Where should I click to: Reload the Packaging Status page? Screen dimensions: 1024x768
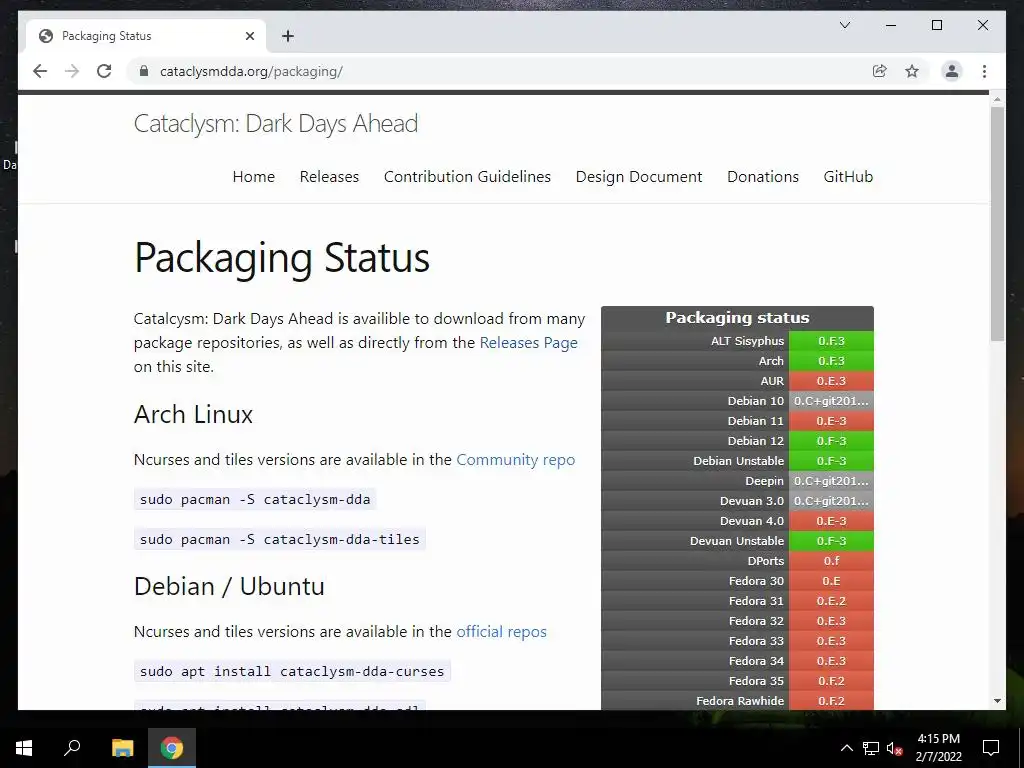pyautogui.click(x=104, y=71)
